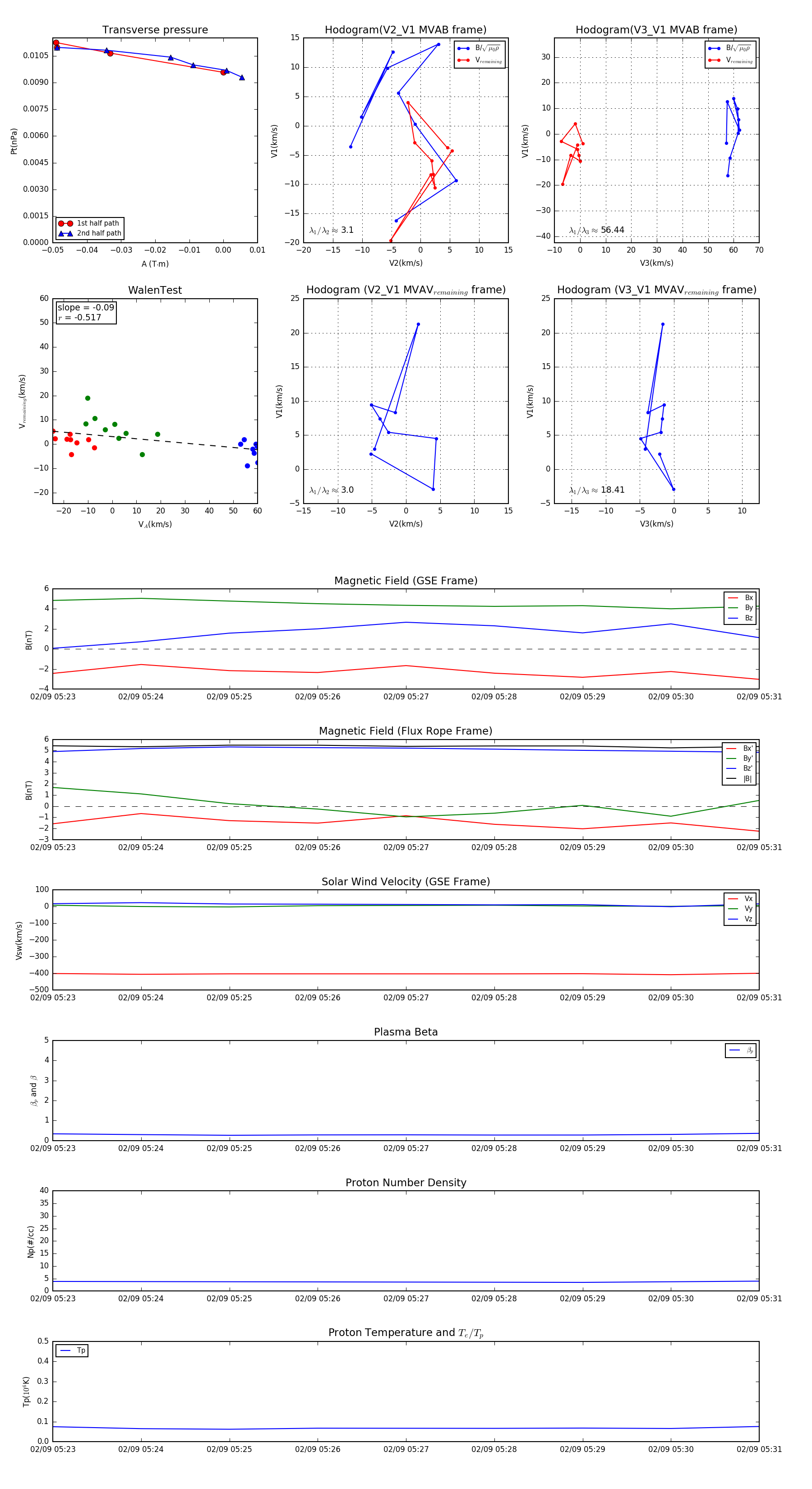The image size is (812, 1489).
Task: Click the λ1/λ3 ≈ 18.41 annotation
Action: point(596,490)
